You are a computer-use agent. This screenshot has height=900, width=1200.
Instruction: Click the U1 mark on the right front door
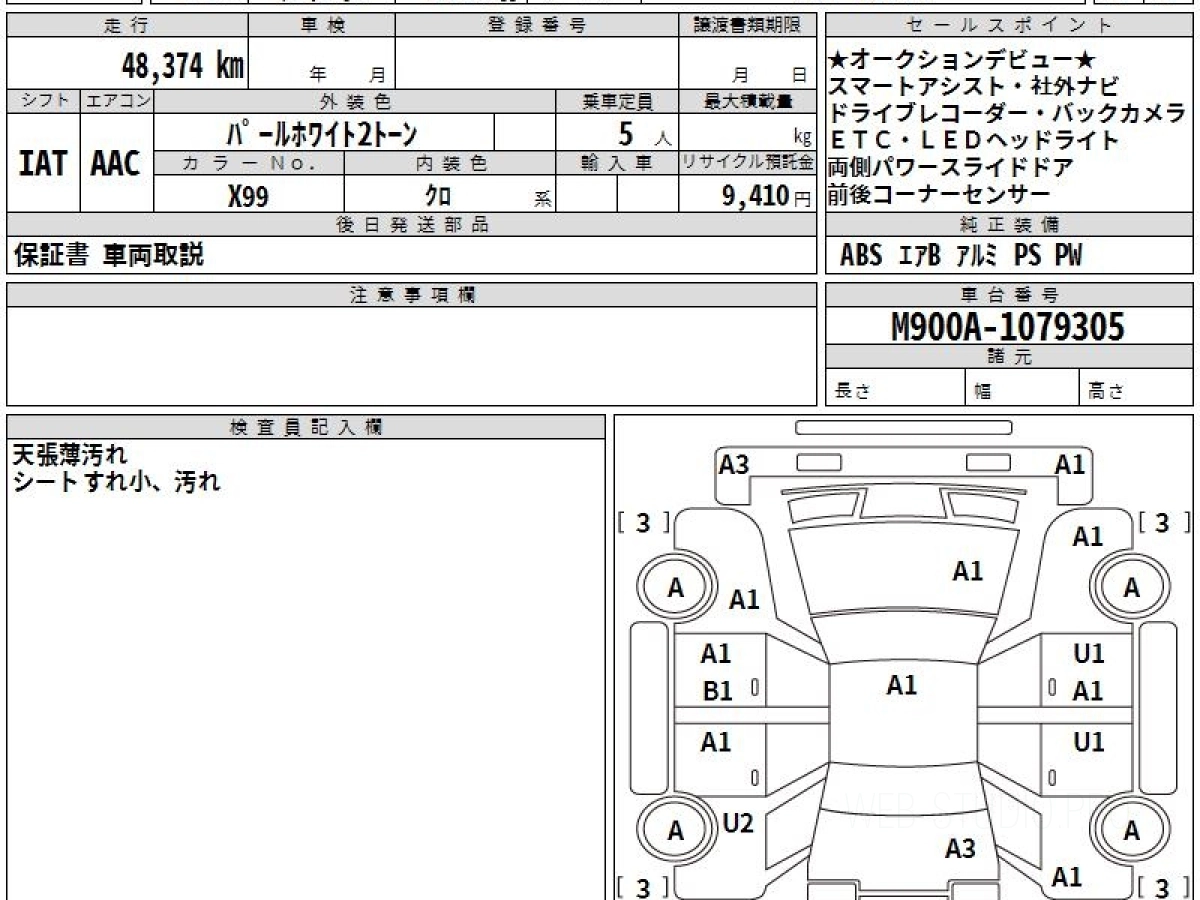pyautogui.click(x=1088, y=654)
